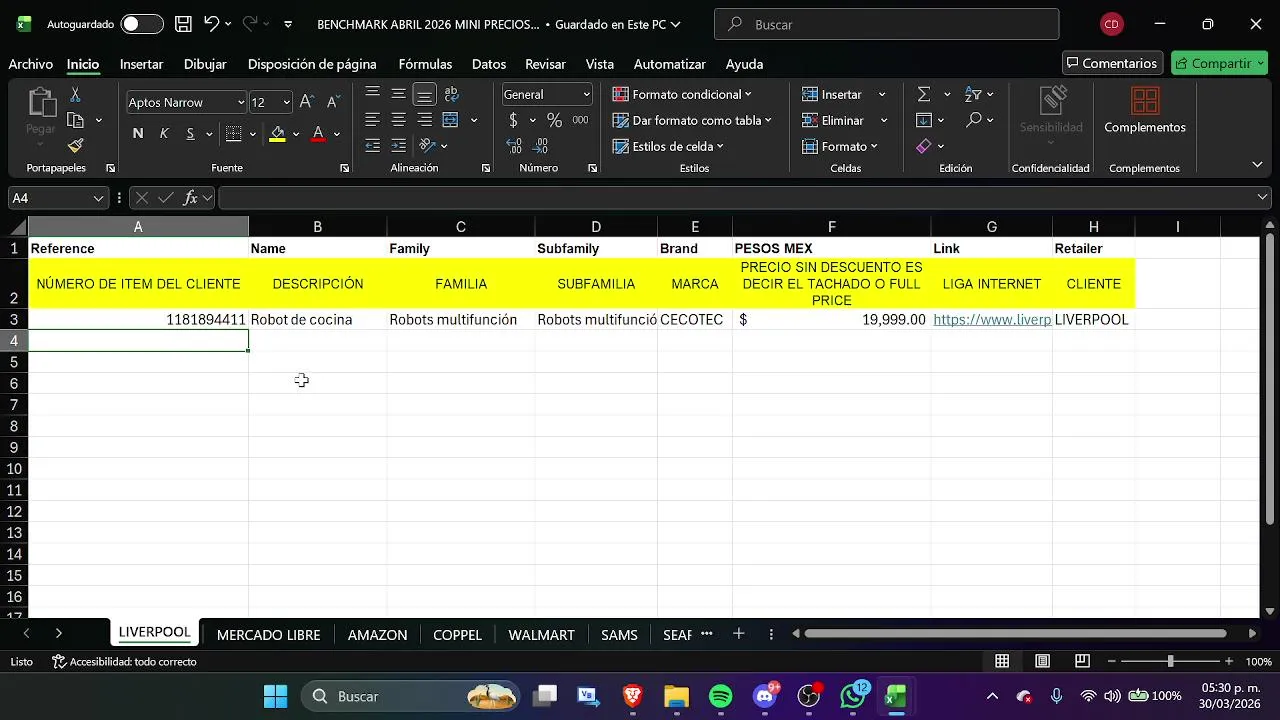Click the Clear eraser icon in Edición
This screenshot has width=1280, height=720.
pyautogui.click(x=924, y=146)
